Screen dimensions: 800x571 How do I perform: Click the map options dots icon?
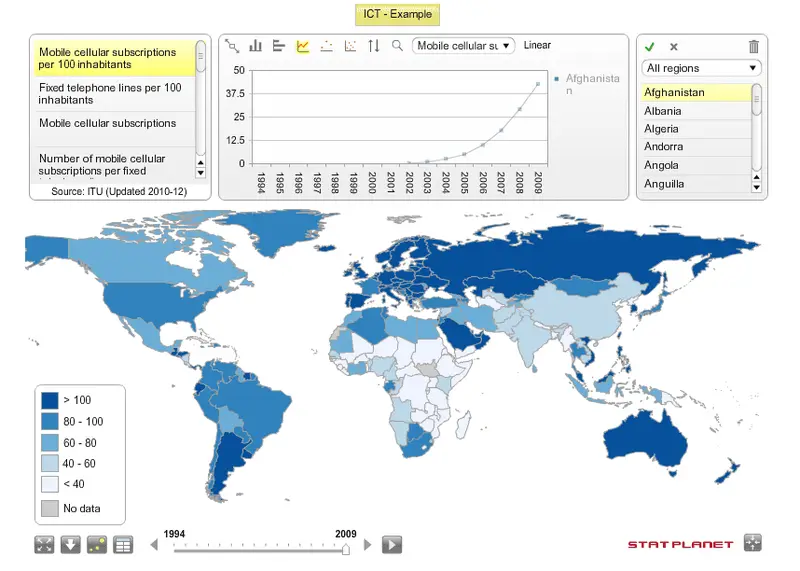(x=97, y=544)
